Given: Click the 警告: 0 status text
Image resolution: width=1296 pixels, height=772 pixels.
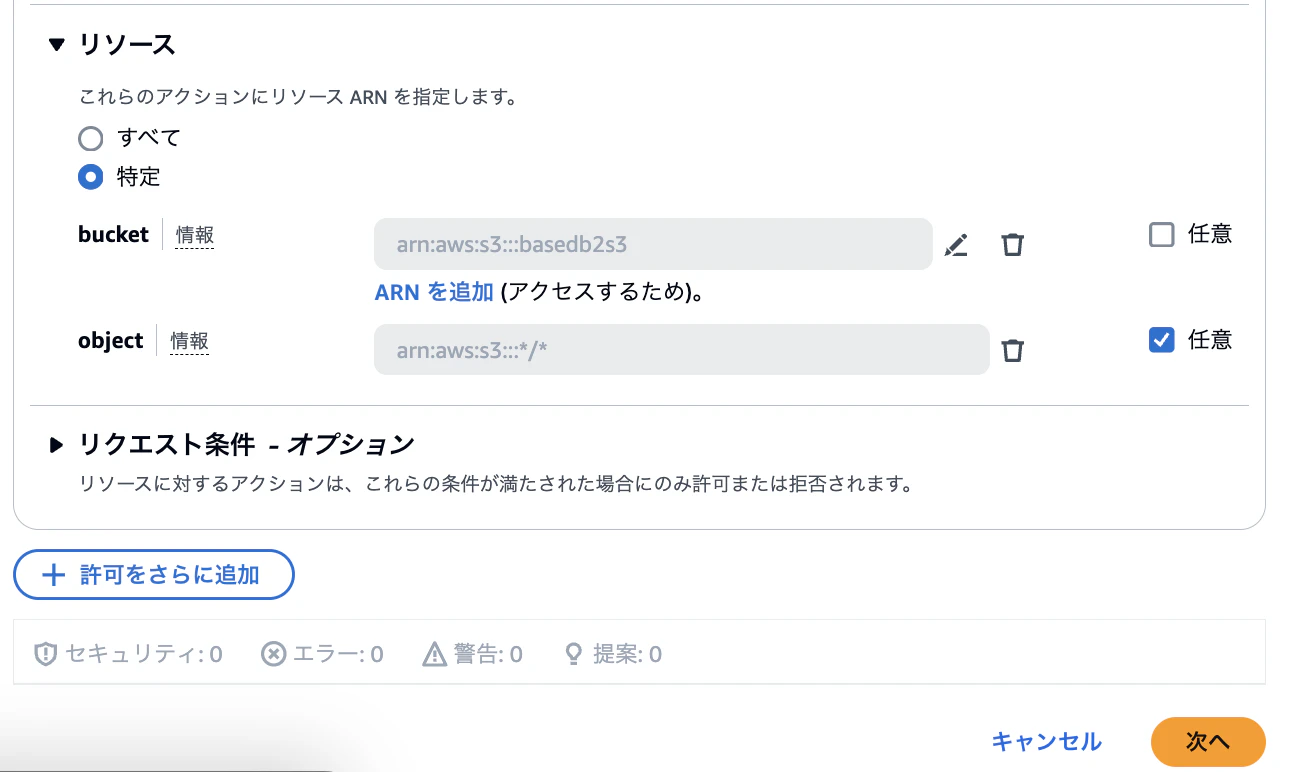Looking at the screenshot, I should 488,655.
